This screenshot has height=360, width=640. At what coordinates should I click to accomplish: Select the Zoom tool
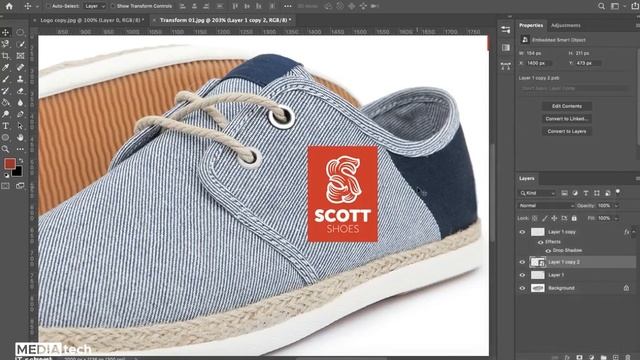click(x=6, y=149)
